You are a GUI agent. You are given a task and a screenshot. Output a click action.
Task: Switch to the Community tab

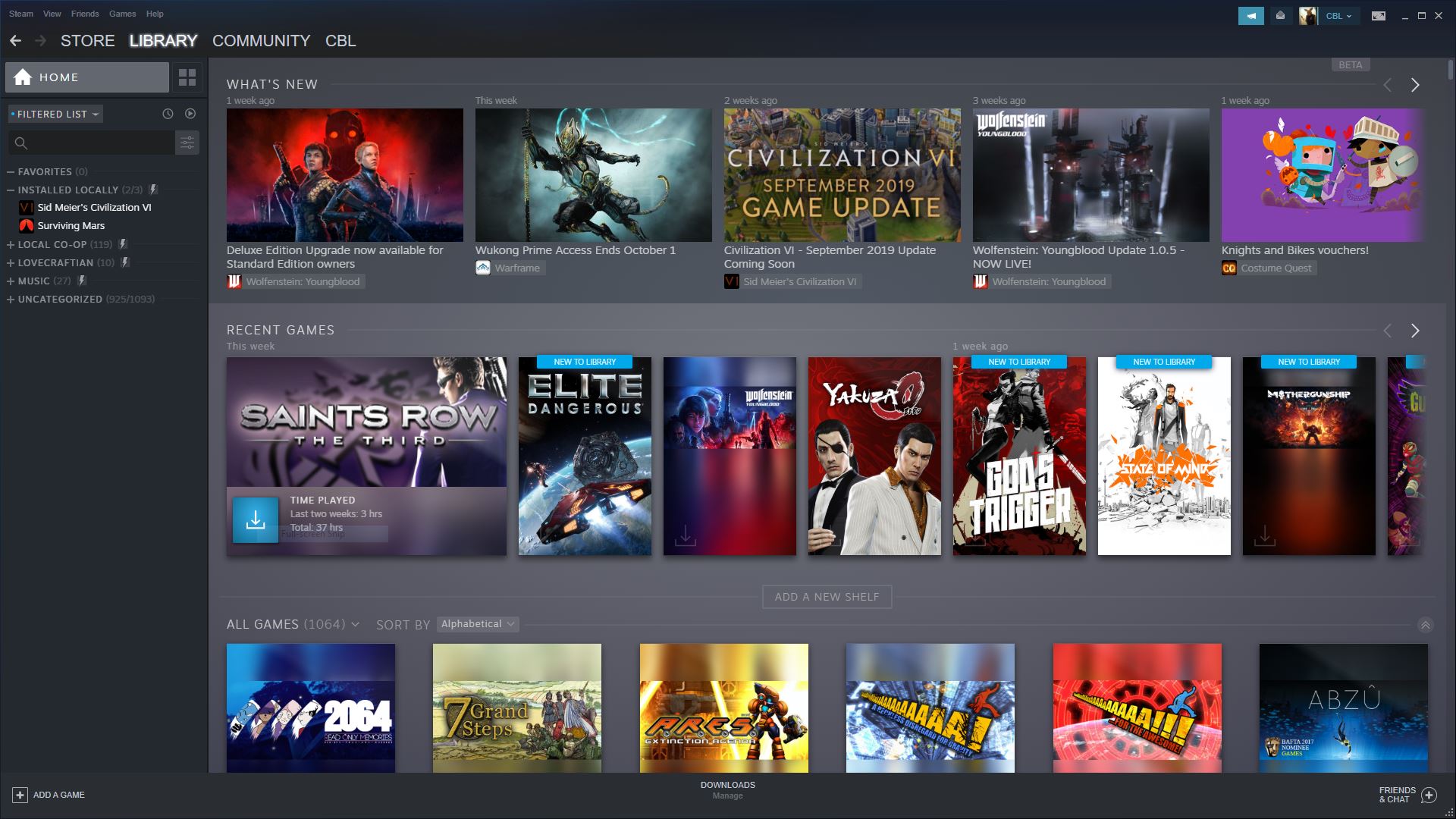pos(261,41)
